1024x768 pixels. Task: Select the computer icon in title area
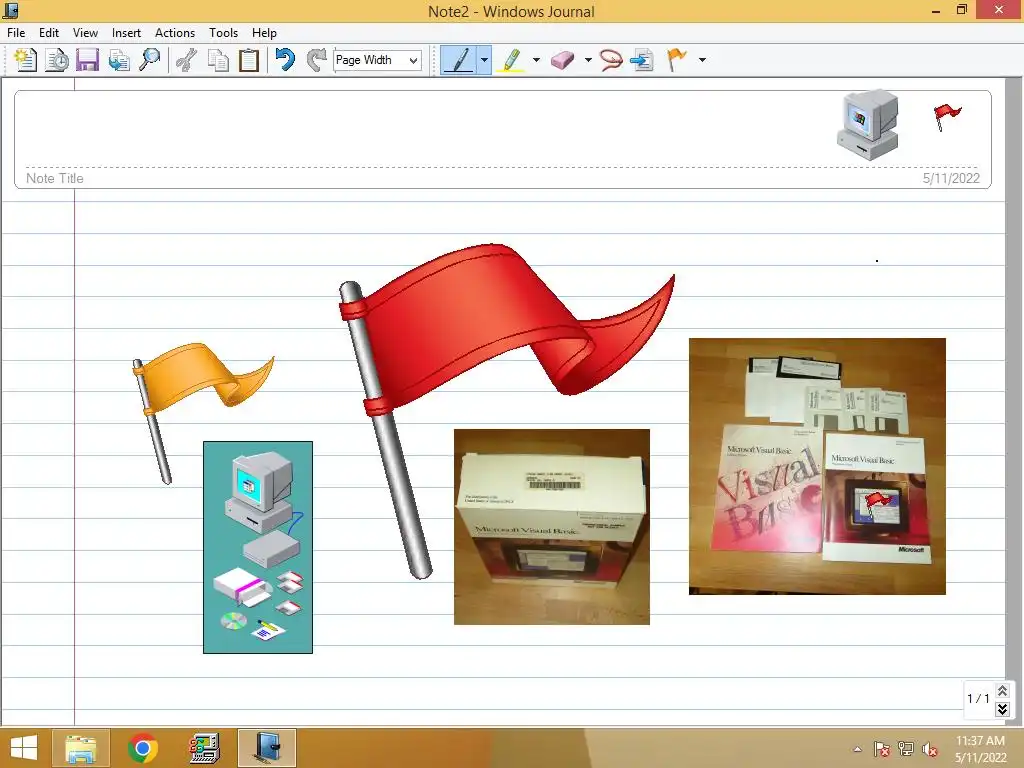coord(869,125)
